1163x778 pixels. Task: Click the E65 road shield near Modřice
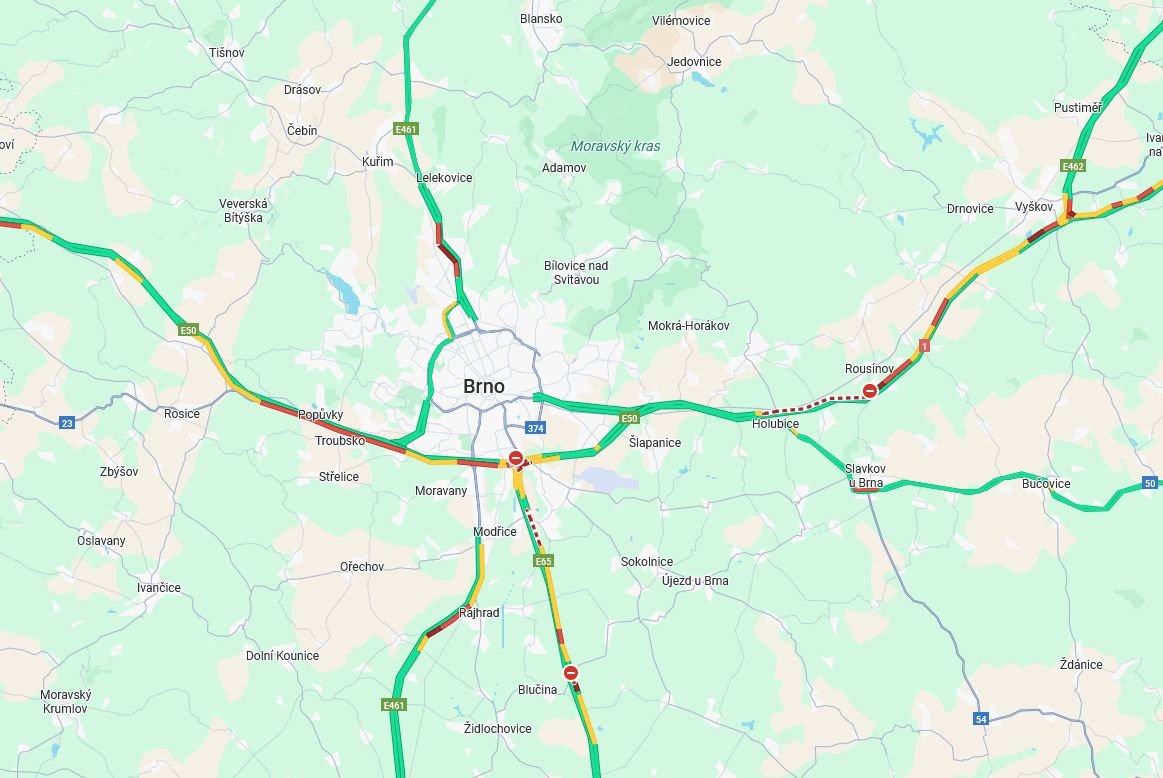click(x=544, y=561)
